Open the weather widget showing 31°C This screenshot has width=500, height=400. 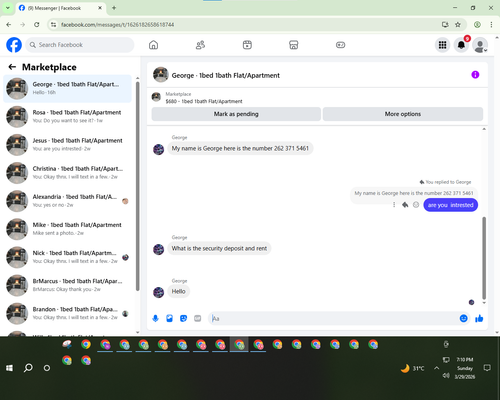coord(412,368)
